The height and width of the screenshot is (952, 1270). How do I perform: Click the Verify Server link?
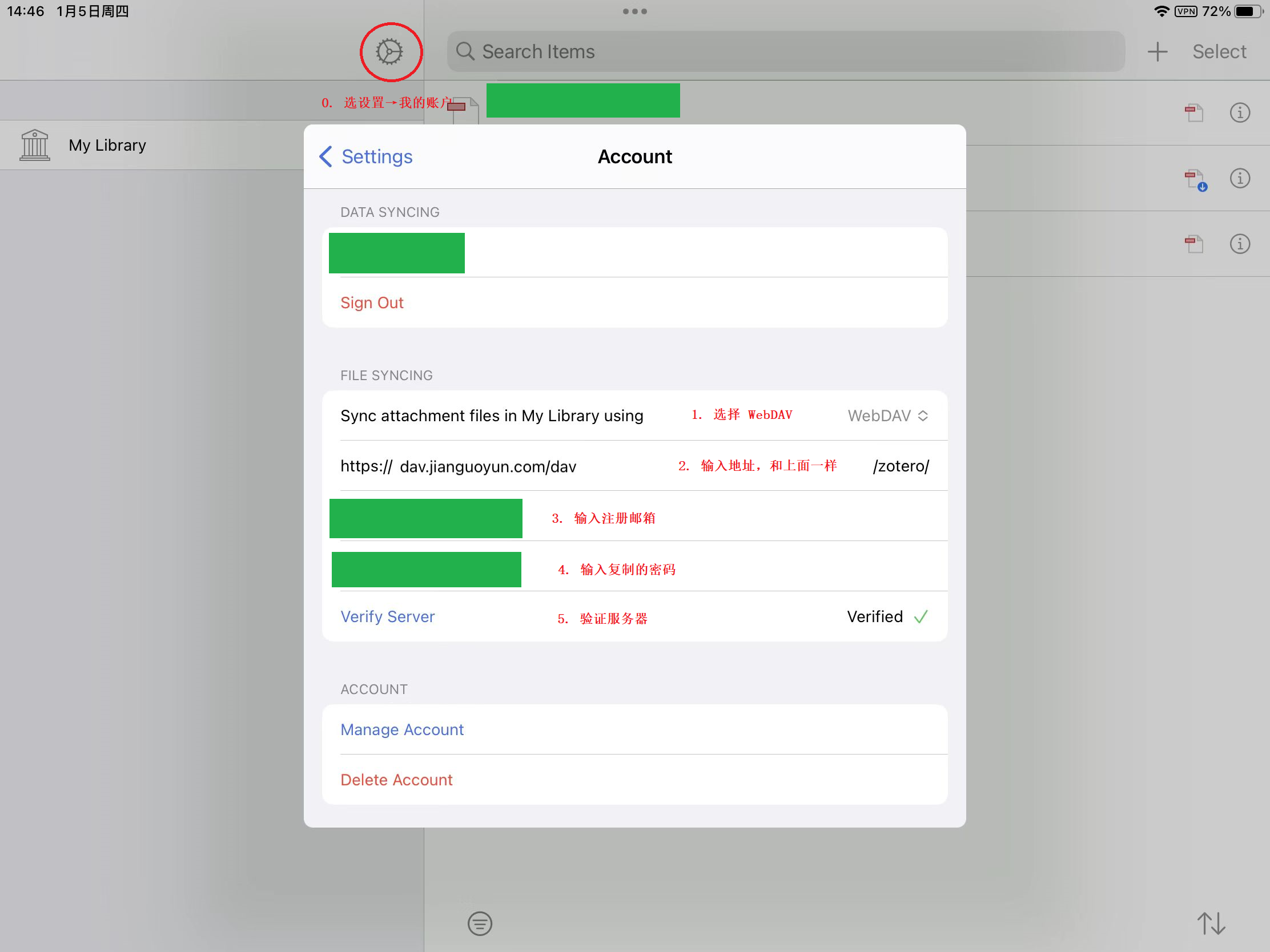pos(389,616)
